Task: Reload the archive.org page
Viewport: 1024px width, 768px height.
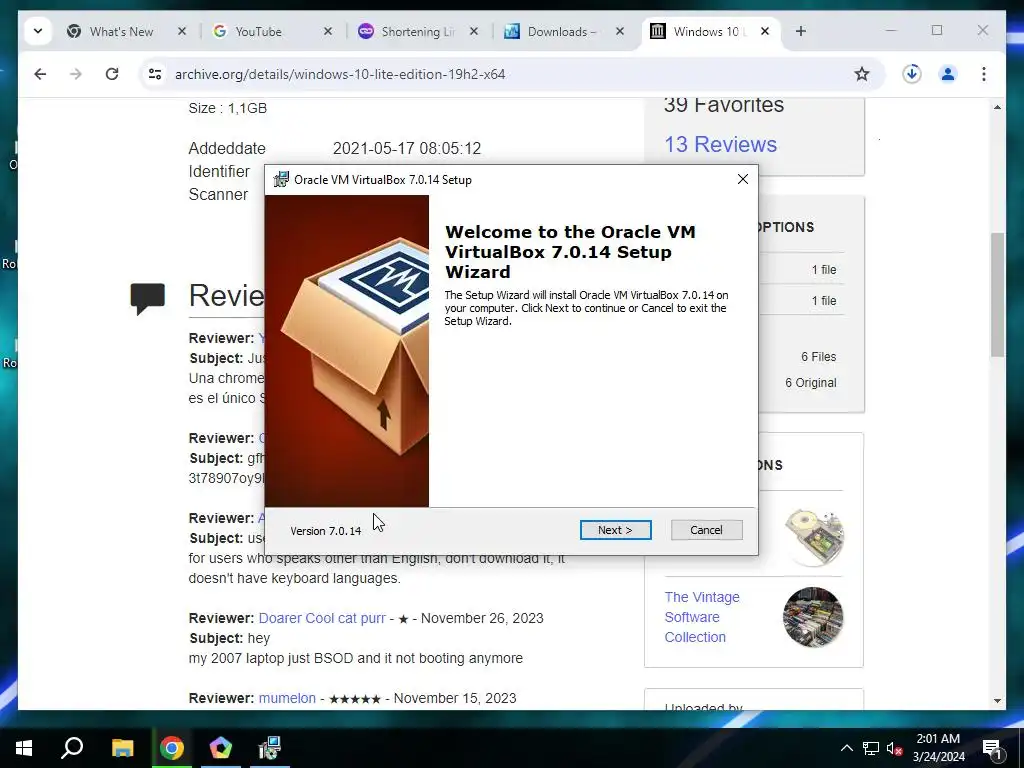Action: pyautogui.click(x=112, y=74)
